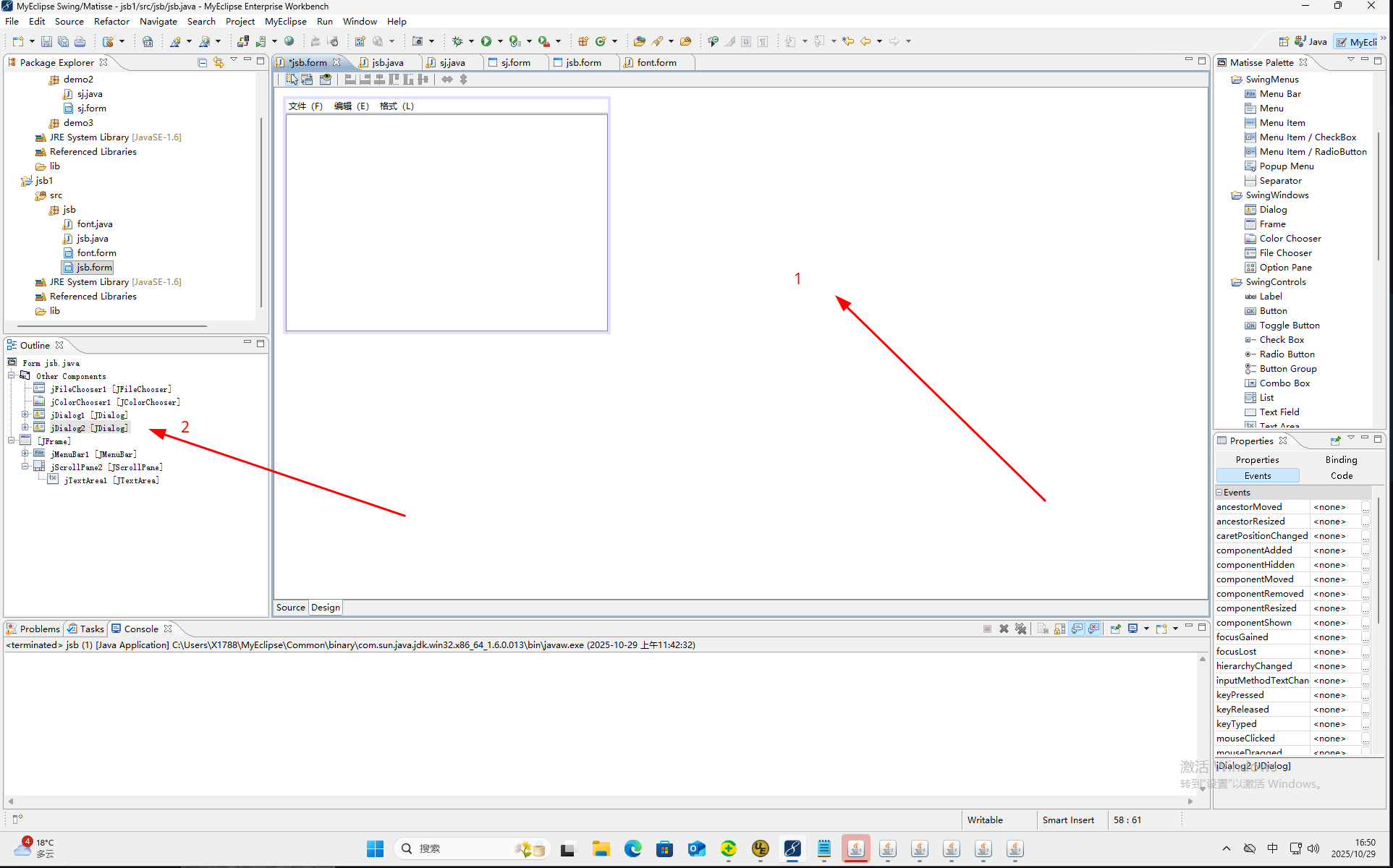1393x868 pixels.
Task: Click Collapse All icon in Package Explorer
Action: point(202,62)
